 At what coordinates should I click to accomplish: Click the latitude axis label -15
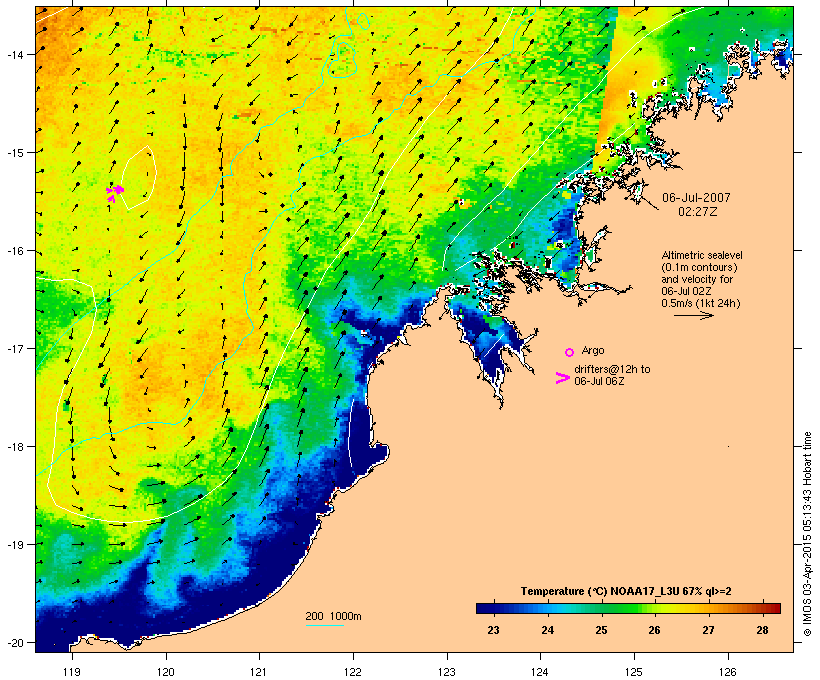click(14, 153)
